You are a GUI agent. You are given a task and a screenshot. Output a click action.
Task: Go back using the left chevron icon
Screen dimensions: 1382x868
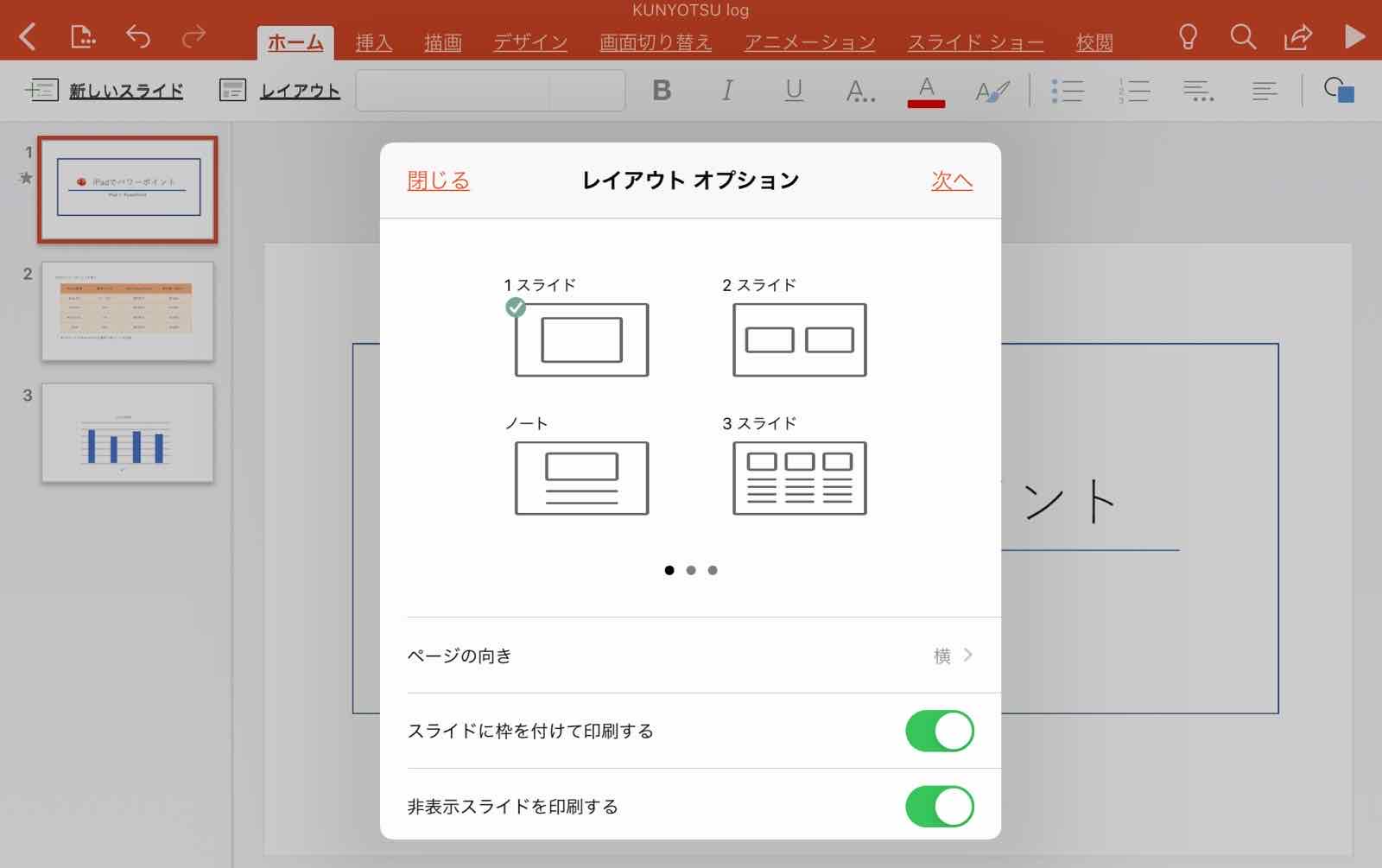pyautogui.click(x=28, y=36)
